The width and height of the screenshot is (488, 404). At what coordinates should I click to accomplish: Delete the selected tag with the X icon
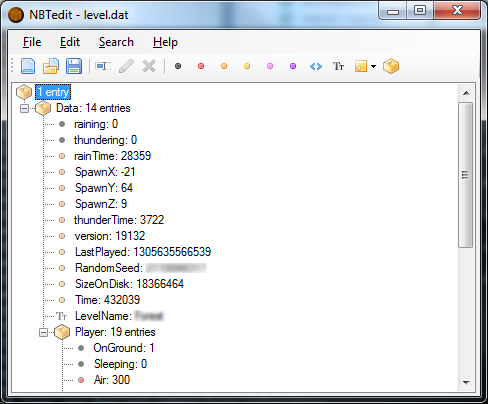[149, 66]
